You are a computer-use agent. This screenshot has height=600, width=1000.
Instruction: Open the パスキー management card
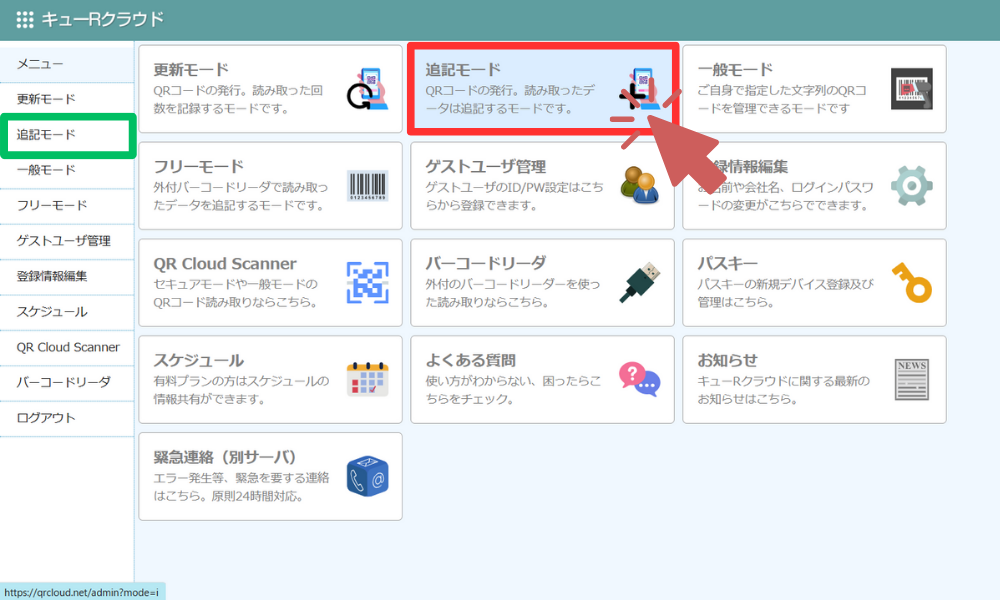(x=814, y=283)
